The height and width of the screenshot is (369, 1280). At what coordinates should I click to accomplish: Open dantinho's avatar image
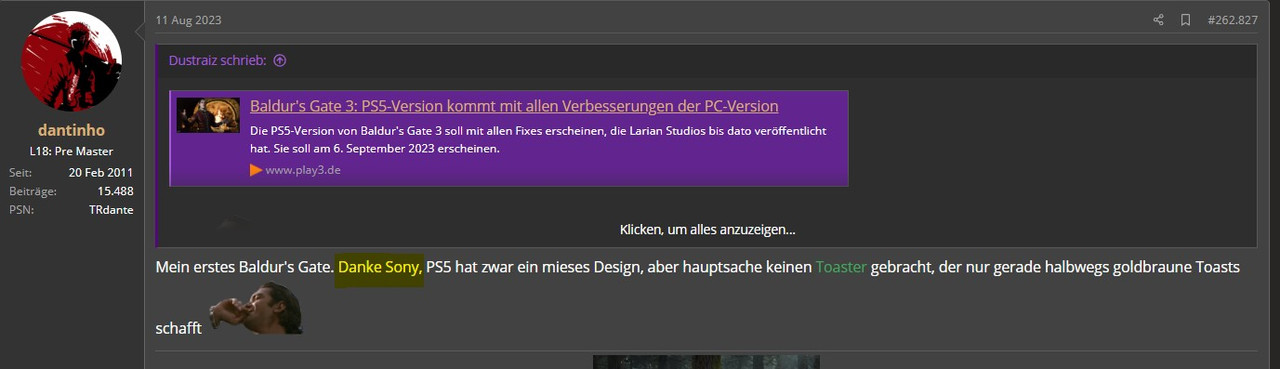pos(71,61)
